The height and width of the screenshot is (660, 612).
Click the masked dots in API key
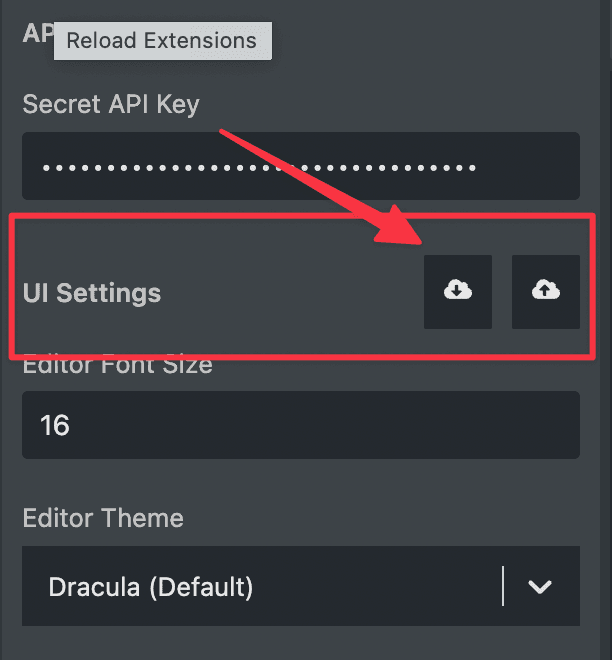point(259,168)
